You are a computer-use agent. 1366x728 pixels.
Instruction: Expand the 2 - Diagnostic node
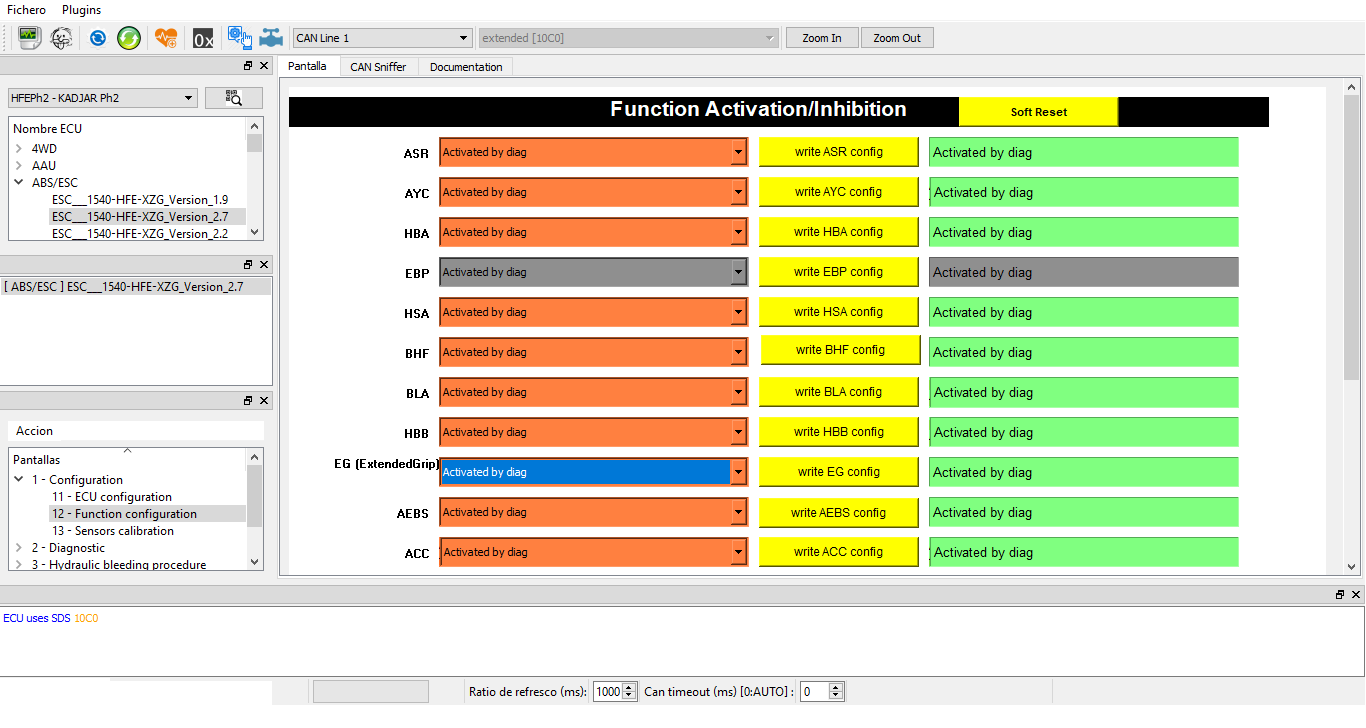tap(19, 548)
